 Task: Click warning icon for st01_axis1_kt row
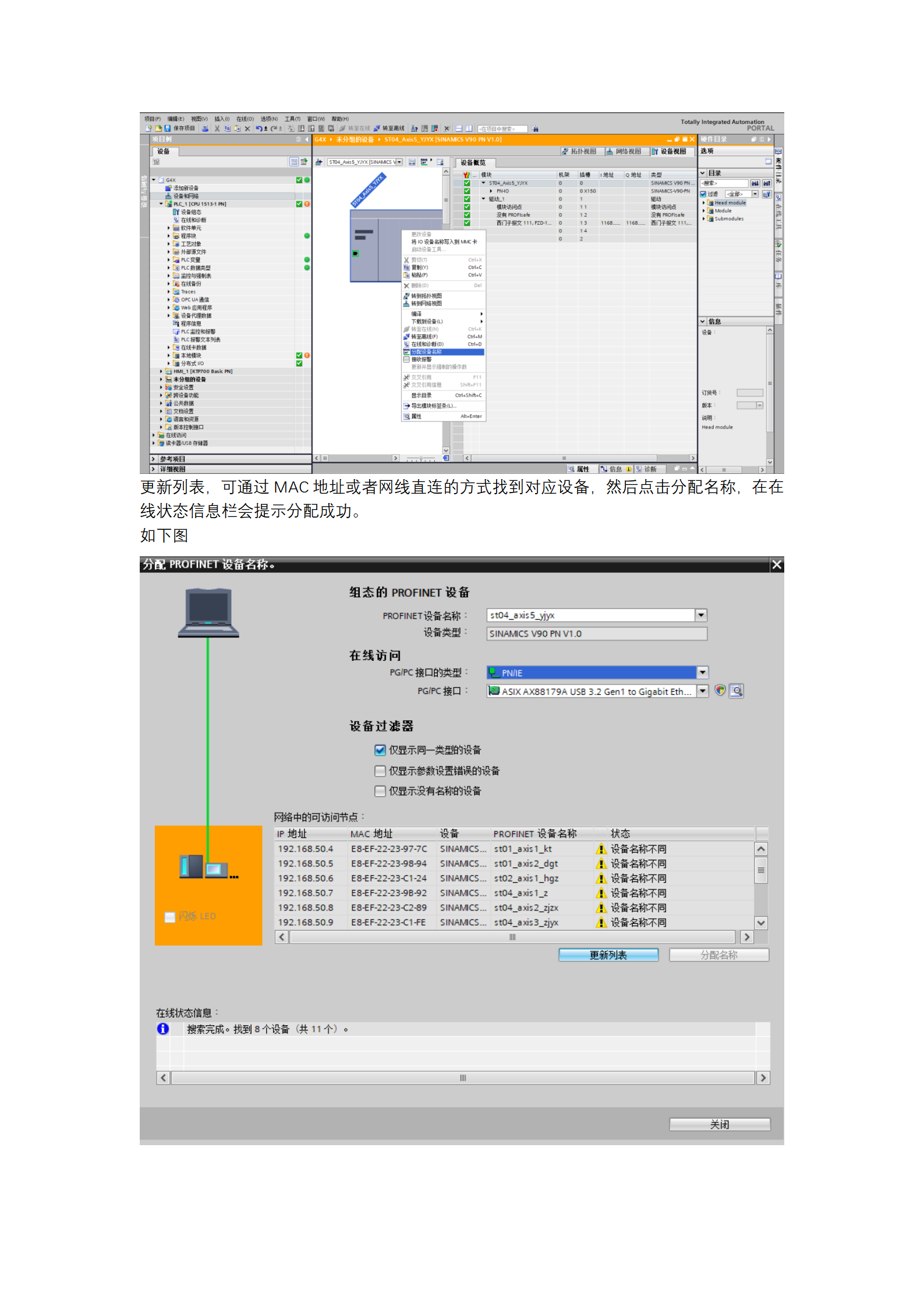[x=601, y=849]
